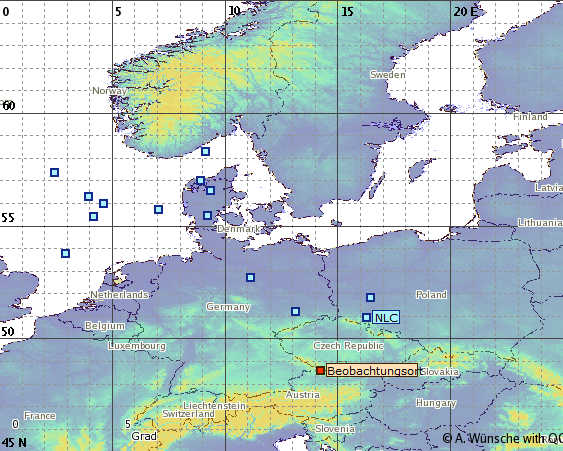This screenshot has height=451, width=563.
Task: Click the NLC label box
Action: coord(386,317)
